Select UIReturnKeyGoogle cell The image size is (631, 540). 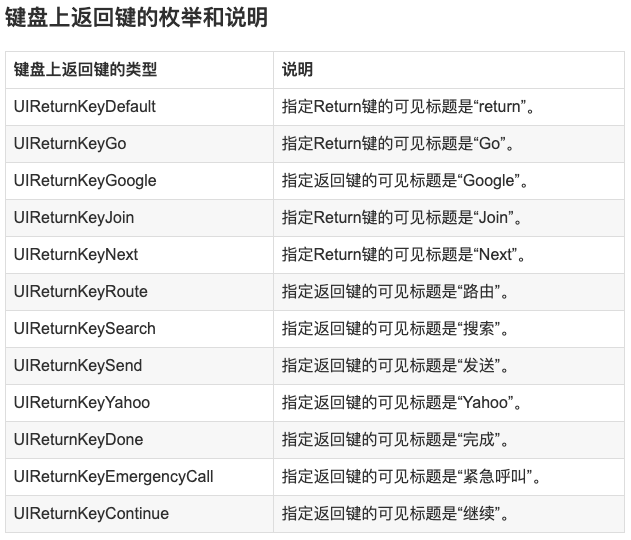[x=139, y=181]
